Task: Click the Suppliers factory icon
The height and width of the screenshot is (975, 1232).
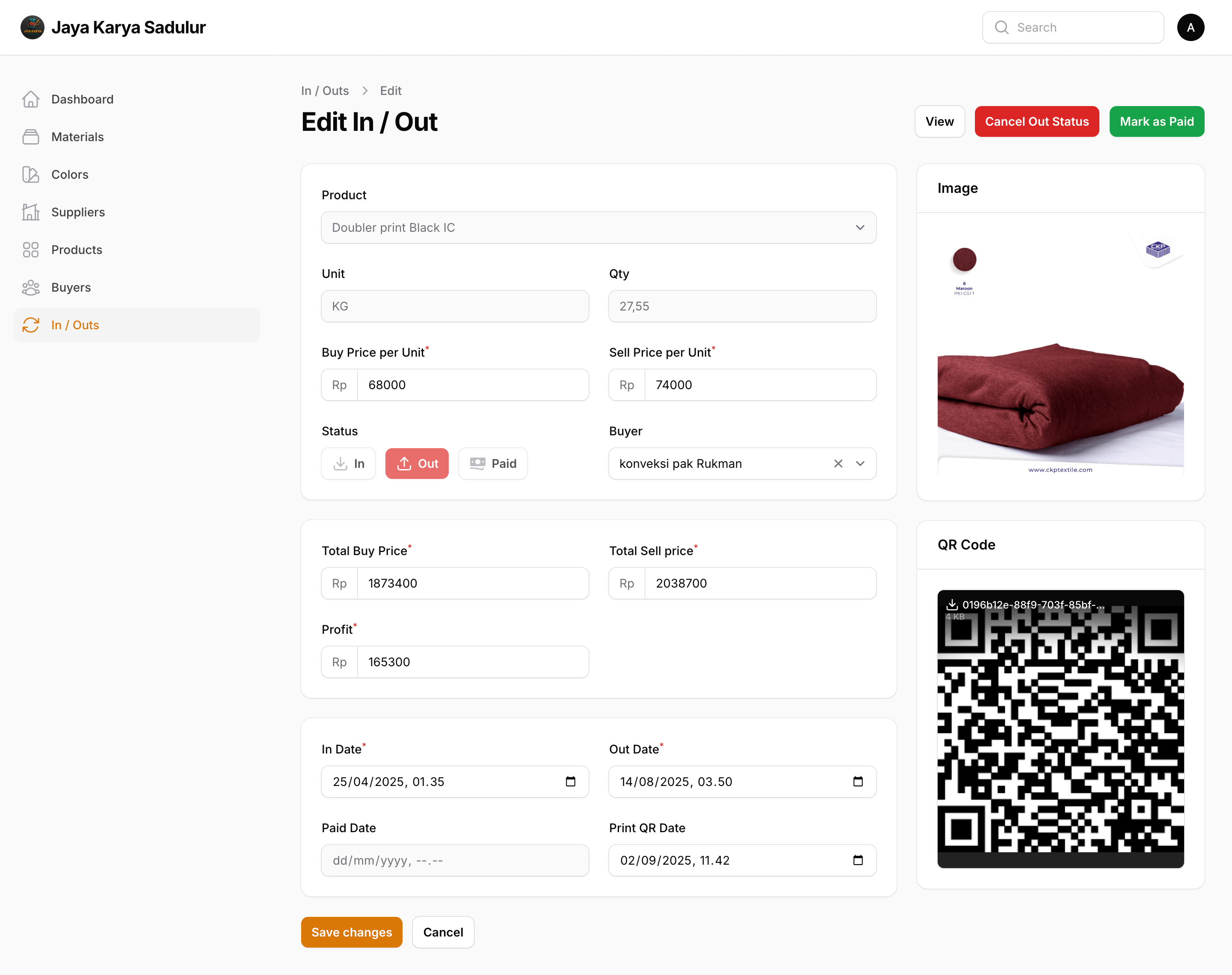Action: point(31,212)
